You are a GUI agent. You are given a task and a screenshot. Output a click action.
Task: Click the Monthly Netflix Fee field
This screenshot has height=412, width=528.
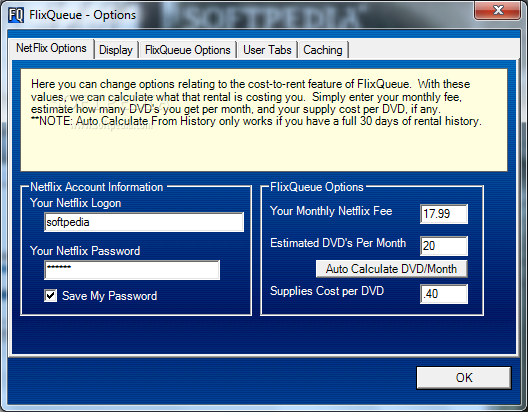444,214
